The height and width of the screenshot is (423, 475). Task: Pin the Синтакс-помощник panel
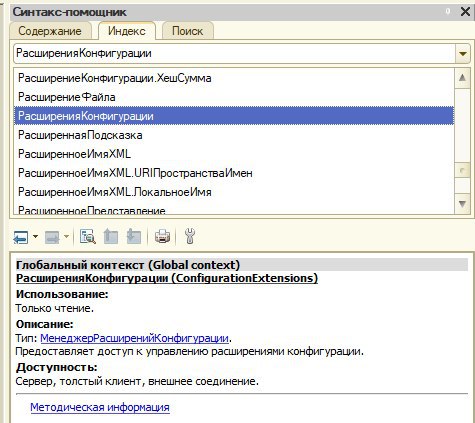tap(448, 12)
